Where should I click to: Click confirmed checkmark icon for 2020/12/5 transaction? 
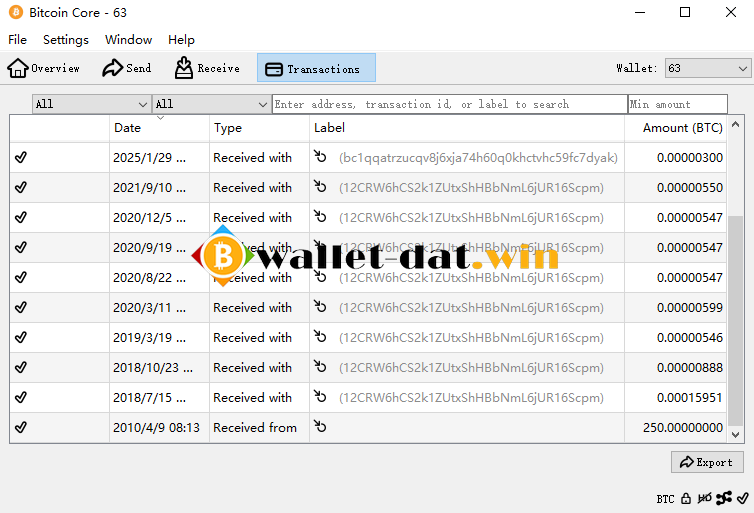click(x=21, y=217)
